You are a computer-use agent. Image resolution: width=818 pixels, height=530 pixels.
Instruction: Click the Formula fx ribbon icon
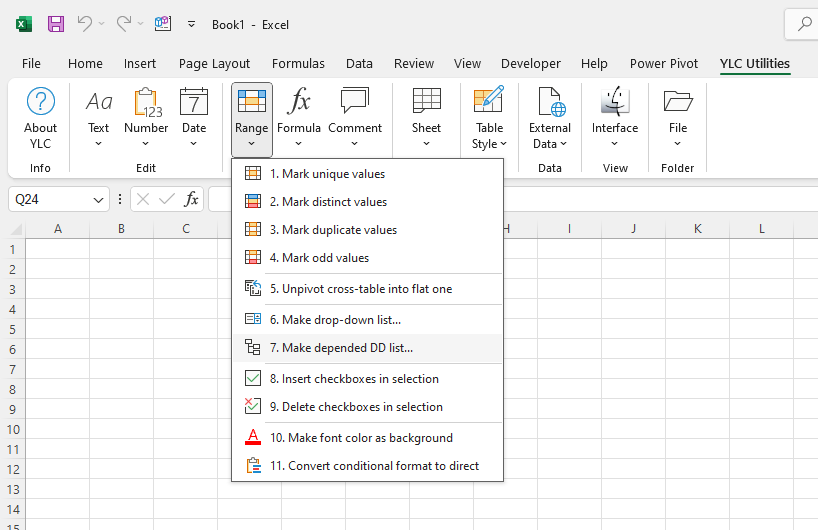298,102
